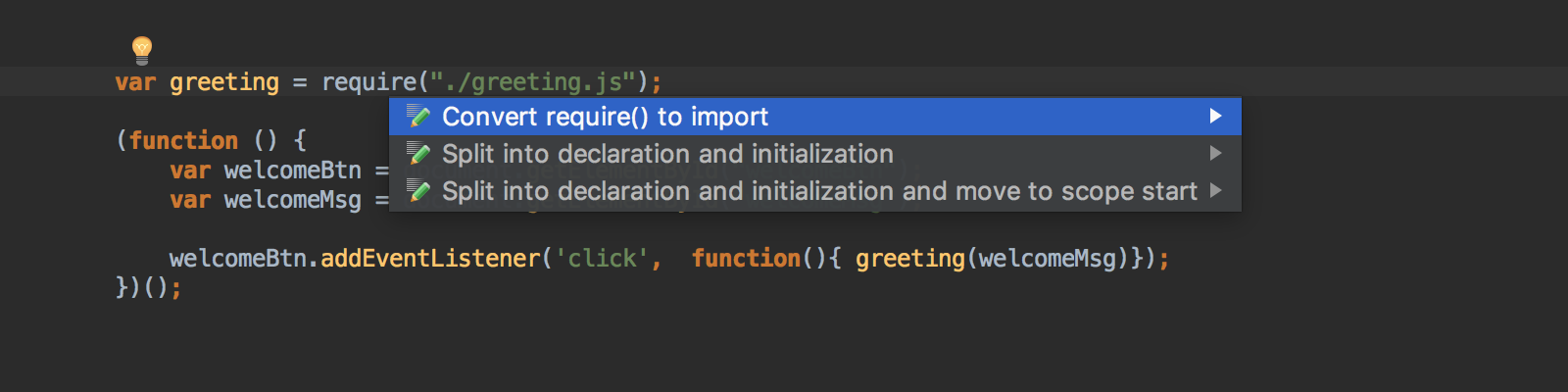Click pencil icon of the move to scope start entry
Screen dimensions: 1568x392
[418, 191]
